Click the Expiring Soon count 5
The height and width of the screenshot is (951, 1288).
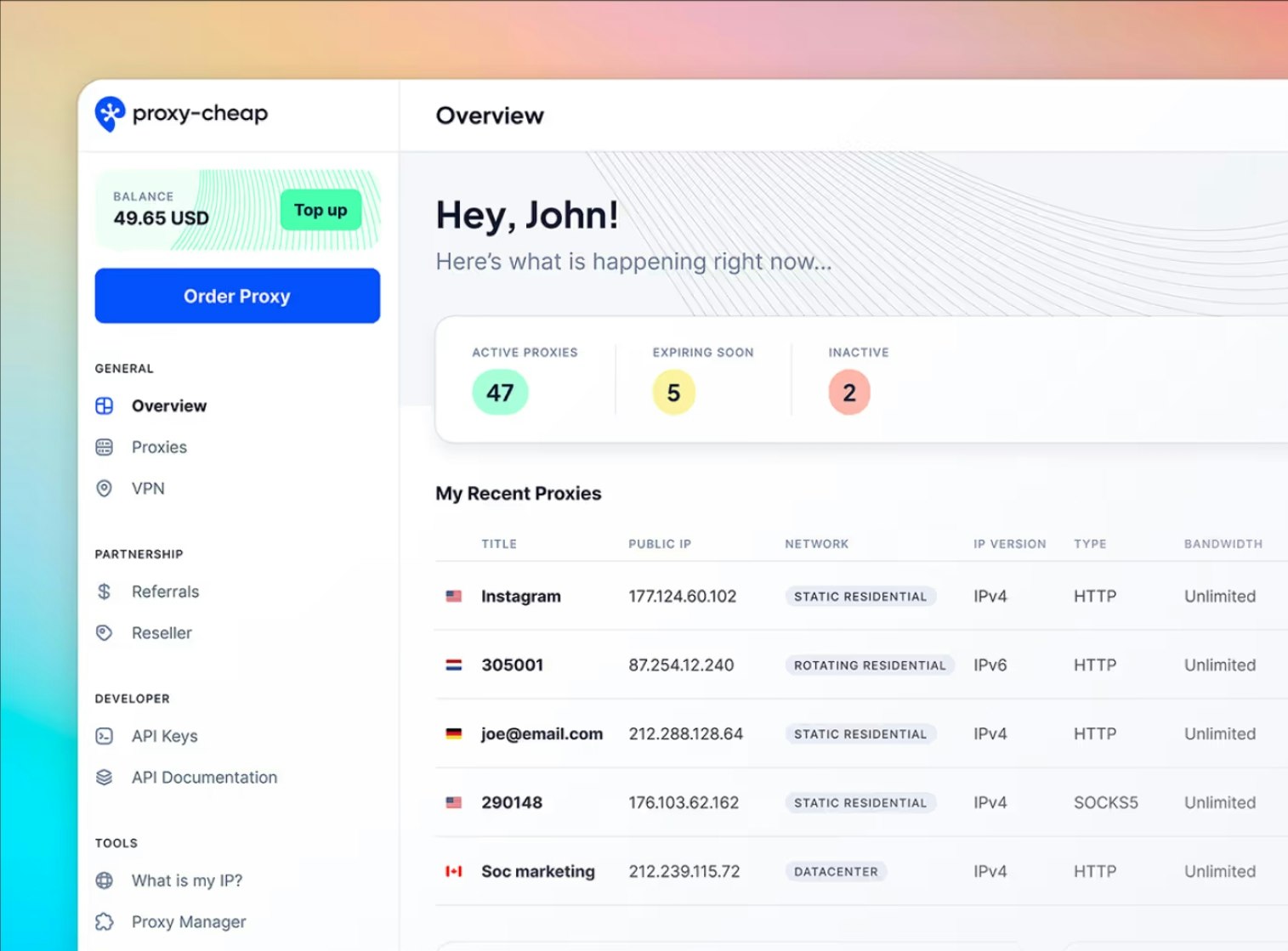click(673, 393)
